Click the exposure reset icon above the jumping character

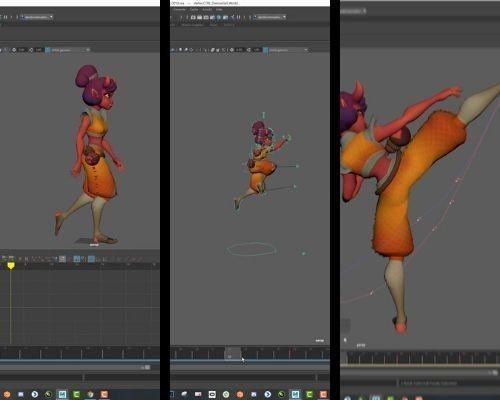coord(232,50)
